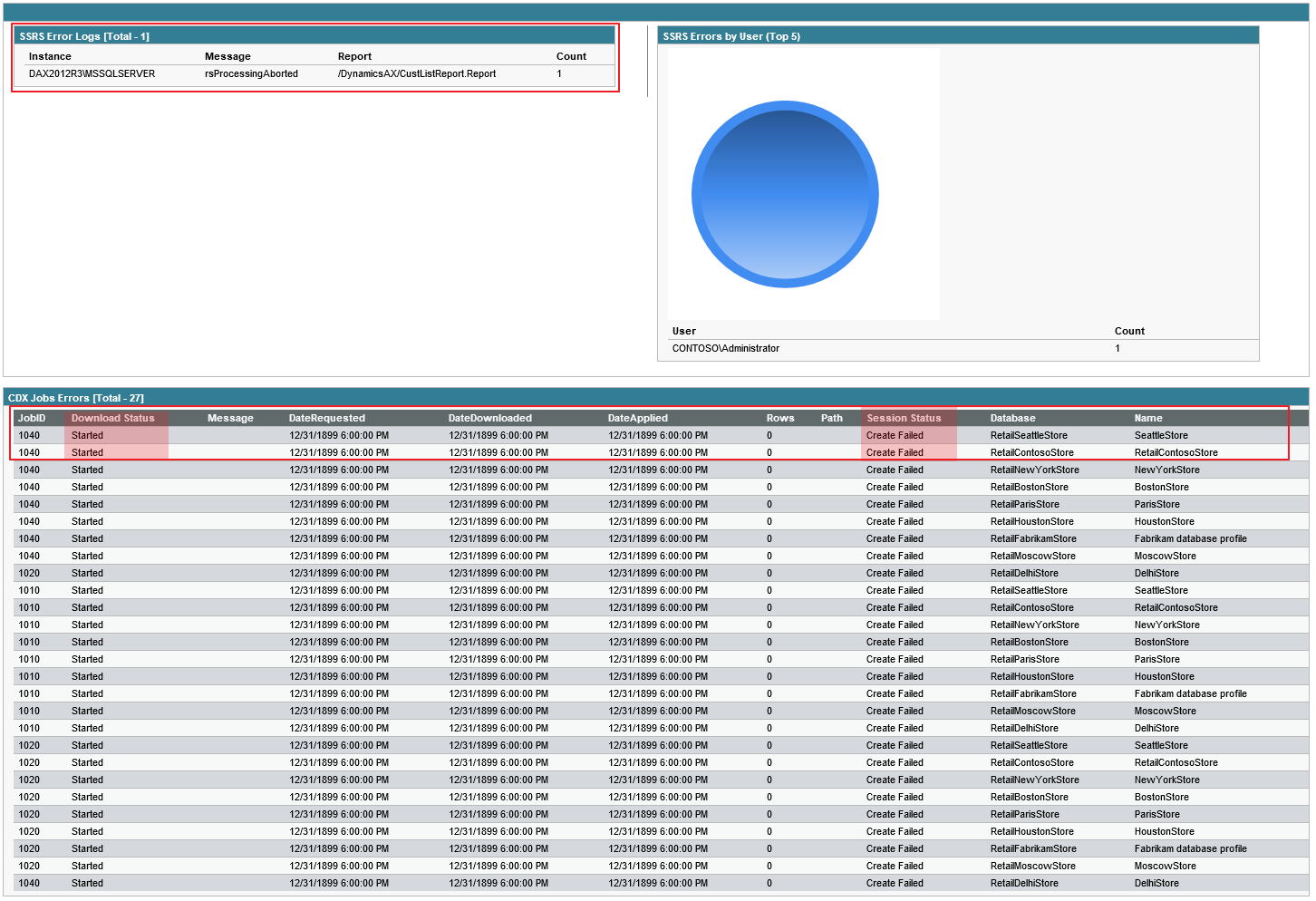1316x901 pixels.
Task: Select RetailDelhiStore in the job 1040 row
Action: [x=1024, y=883]
